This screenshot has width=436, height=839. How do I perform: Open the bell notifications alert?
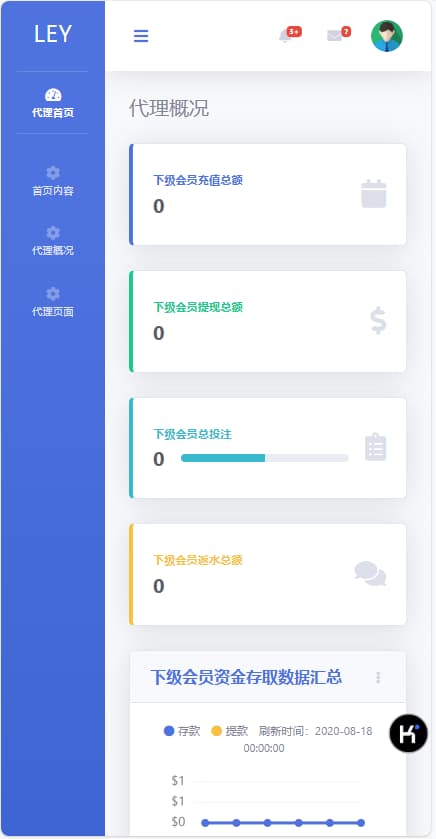pyautogui.click(x=286, y=36)
